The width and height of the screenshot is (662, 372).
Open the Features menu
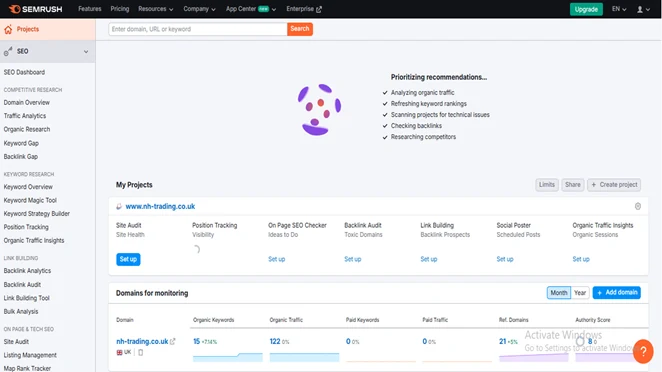90,9
